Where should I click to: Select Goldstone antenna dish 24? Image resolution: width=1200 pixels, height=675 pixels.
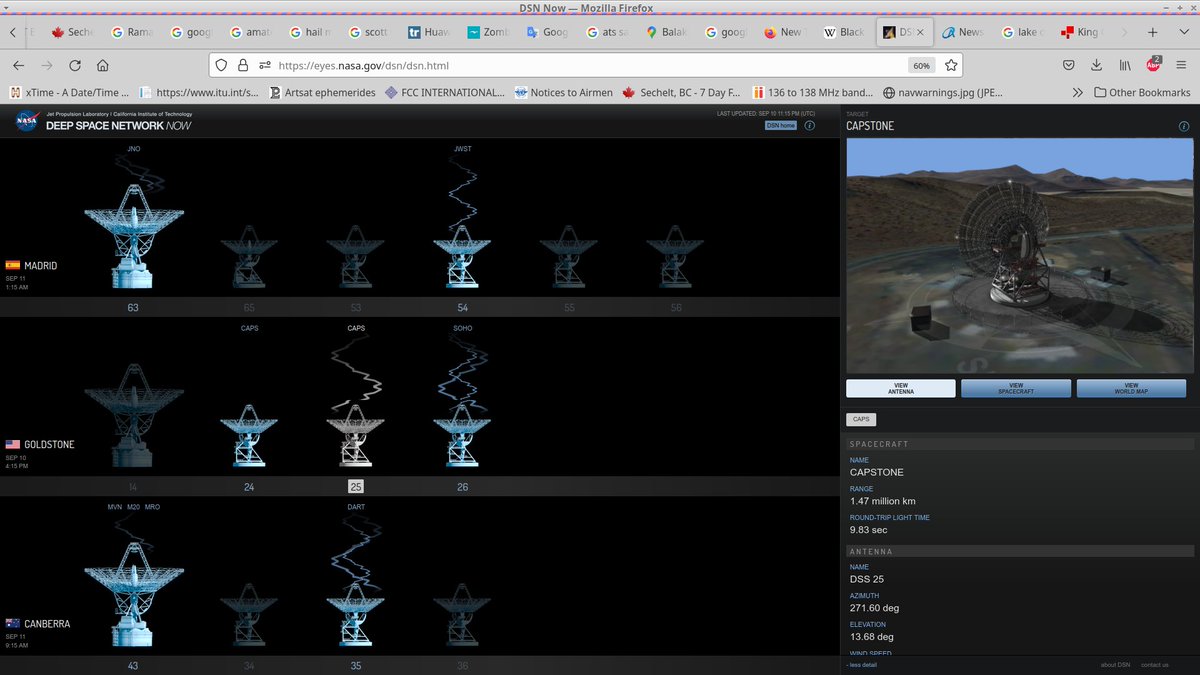[x=249, y=435]
